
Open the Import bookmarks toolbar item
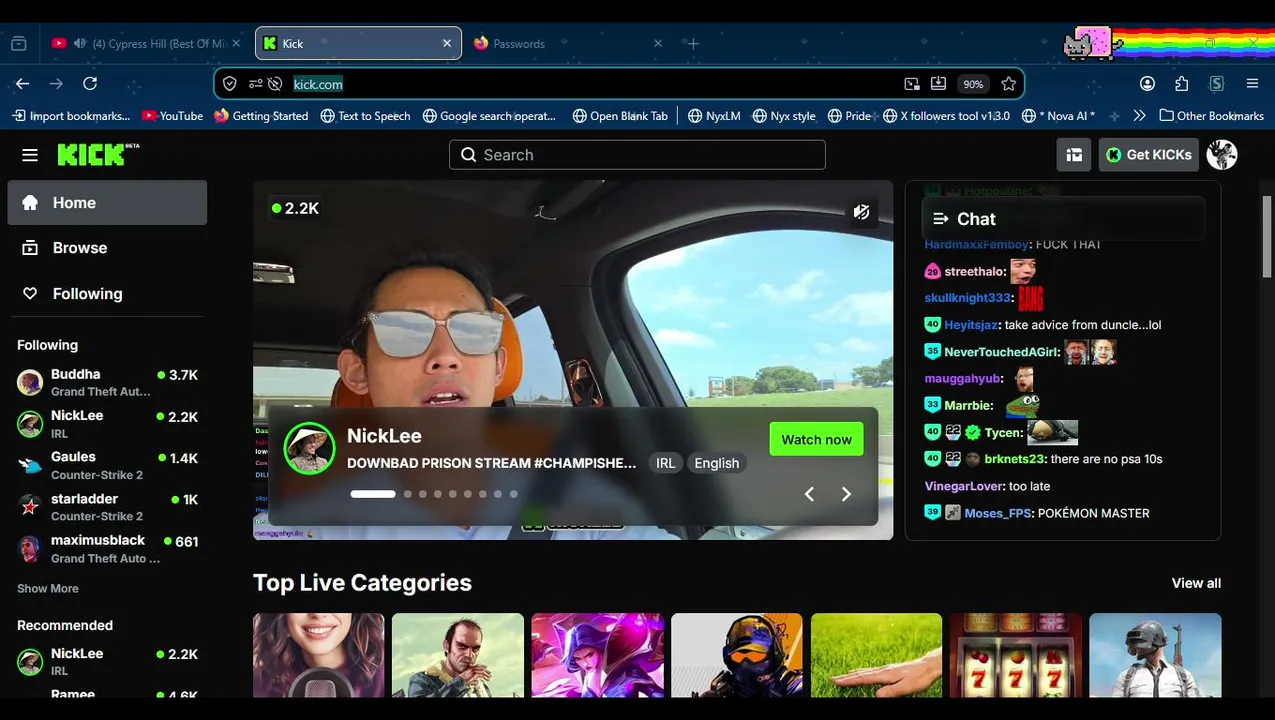point(71,116)
